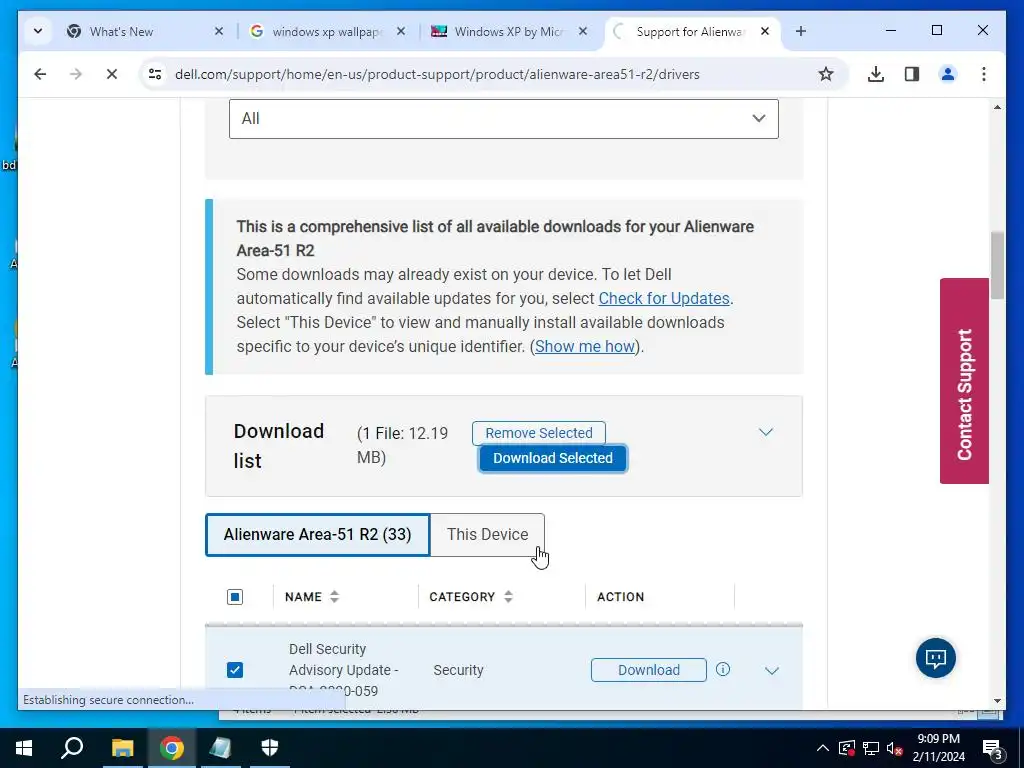1024x768 pixels.
Task: Click the browser back arrow
Action: click(x=40, y=74)
